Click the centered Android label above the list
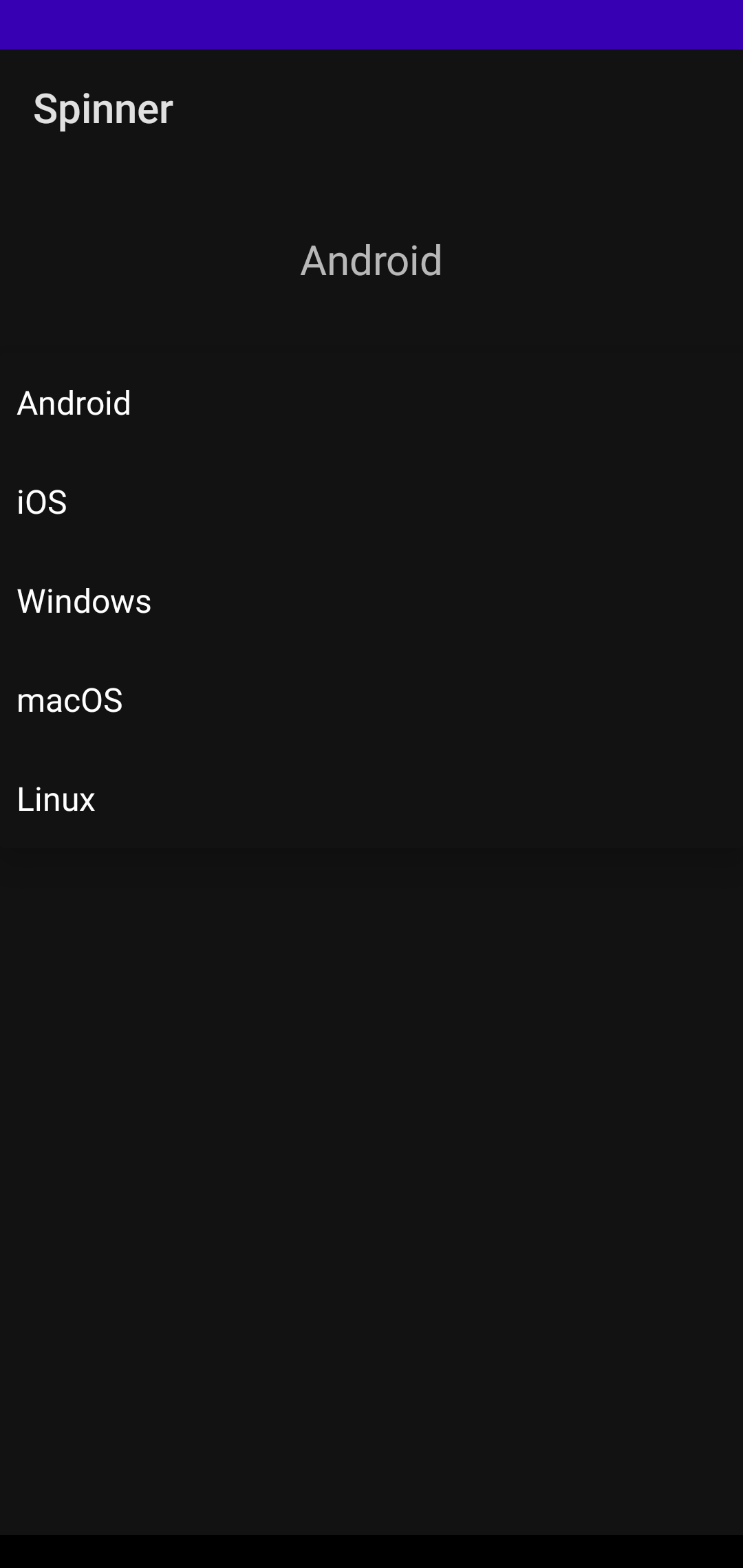 [371, 261]
